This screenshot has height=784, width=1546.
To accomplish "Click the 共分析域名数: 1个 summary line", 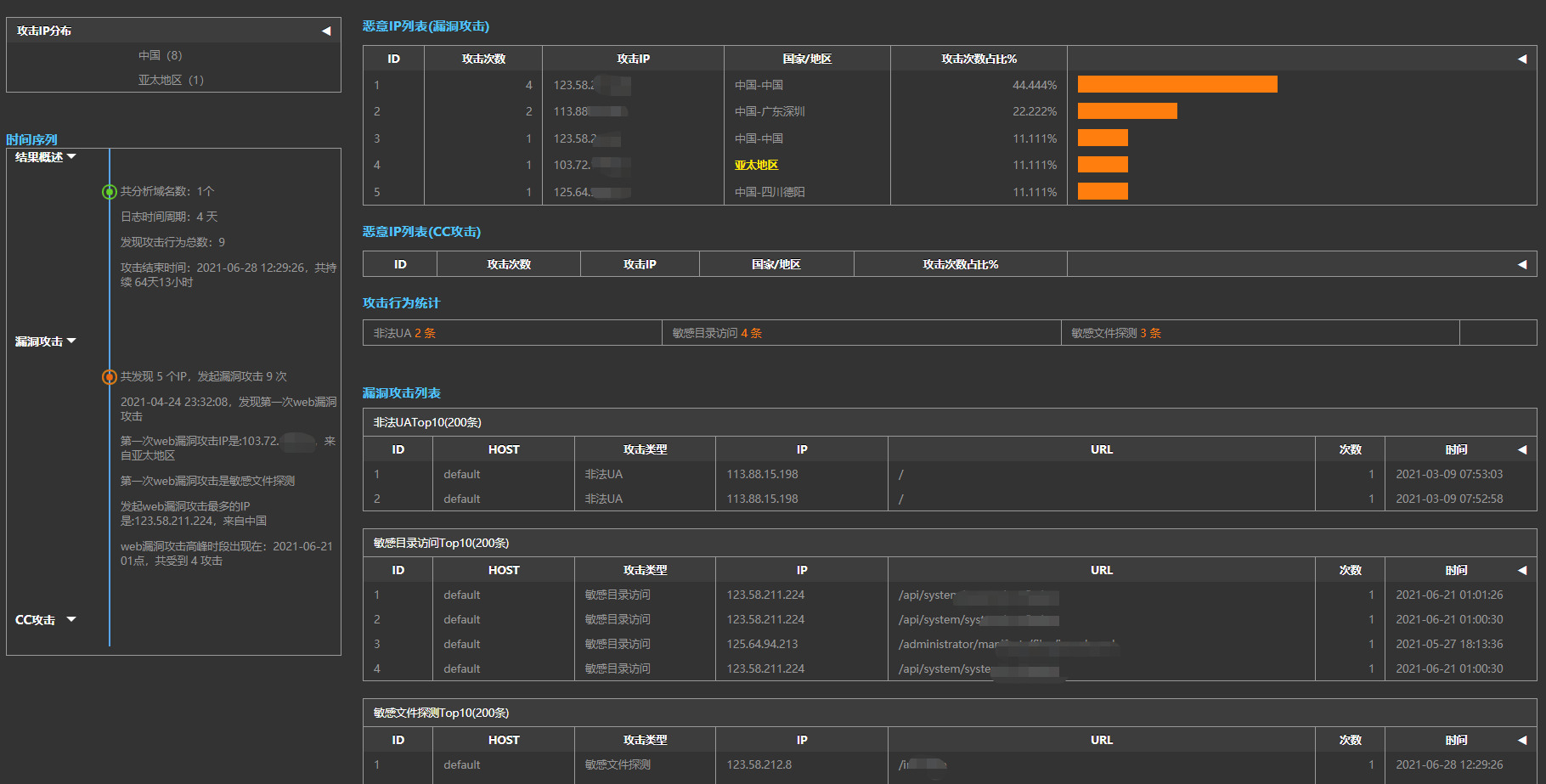I will [167, 191].
